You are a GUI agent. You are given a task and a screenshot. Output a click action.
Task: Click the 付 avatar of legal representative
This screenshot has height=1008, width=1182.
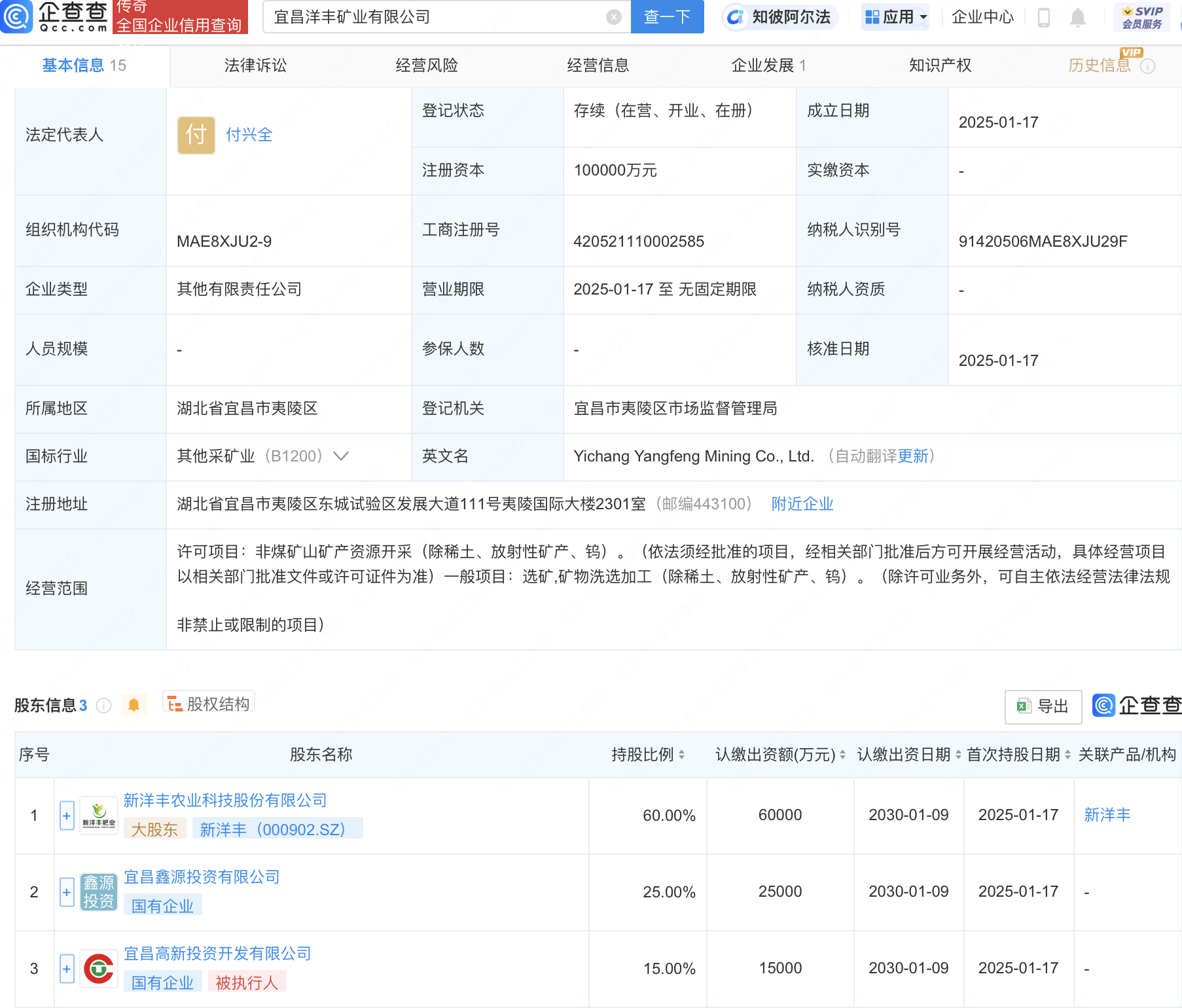click(x=196, y=135)
